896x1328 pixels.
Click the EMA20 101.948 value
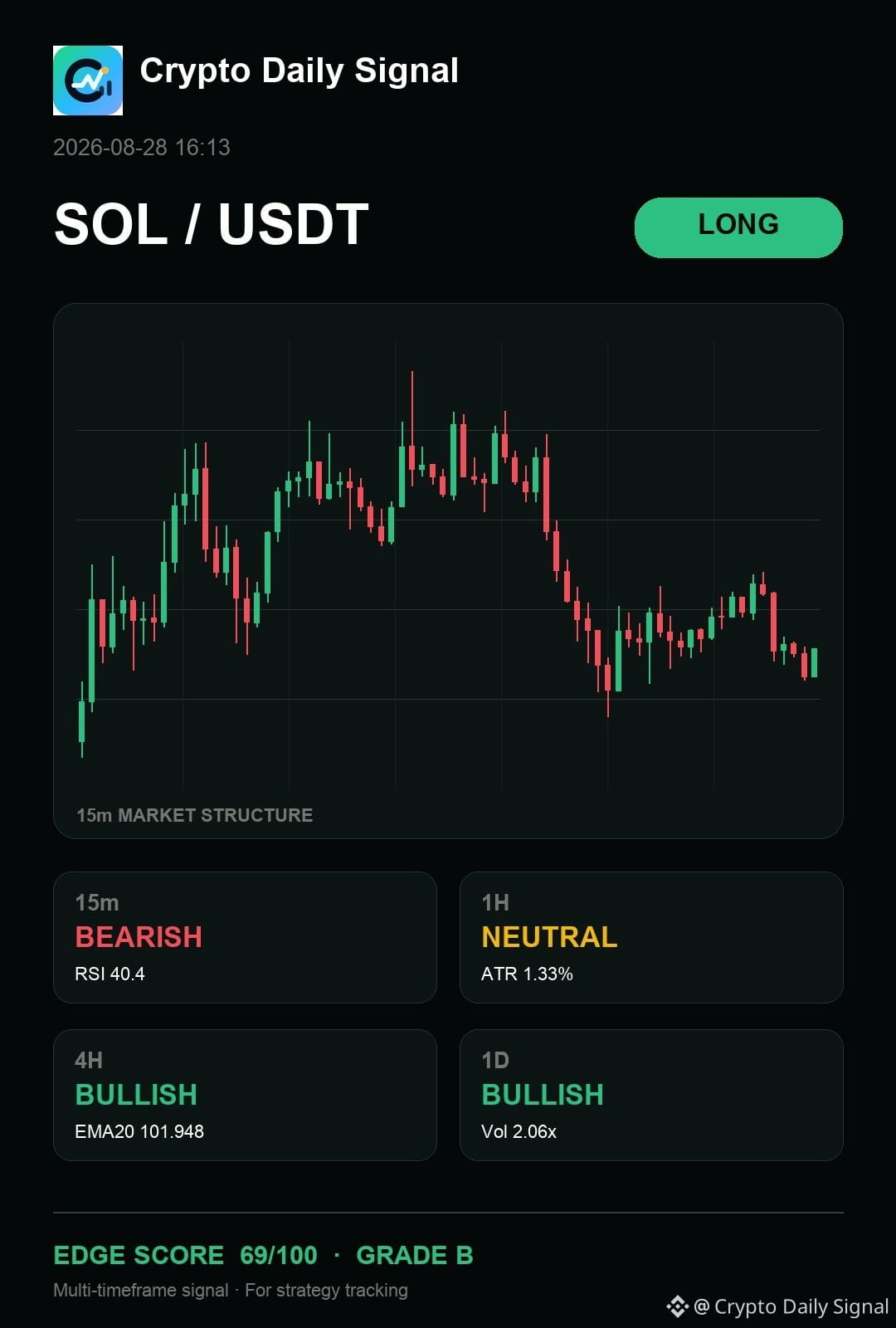point(139,1131)
